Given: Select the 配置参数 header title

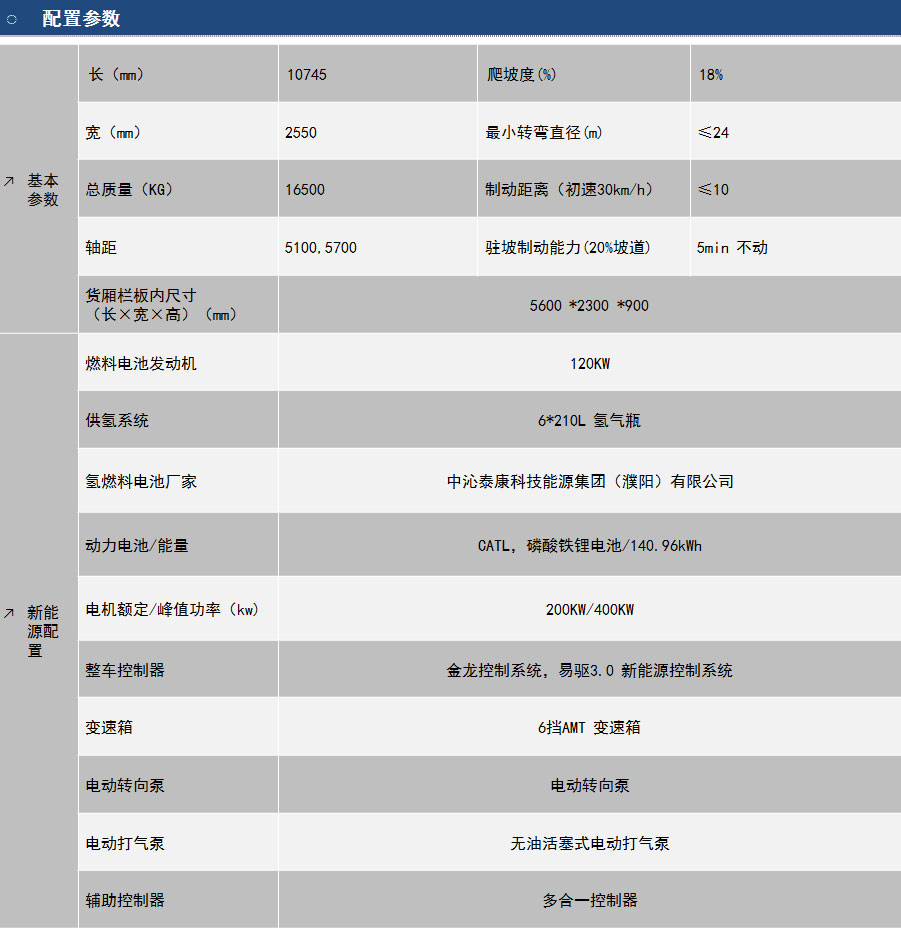Looking at the screenshot, I should click(81, 19).
